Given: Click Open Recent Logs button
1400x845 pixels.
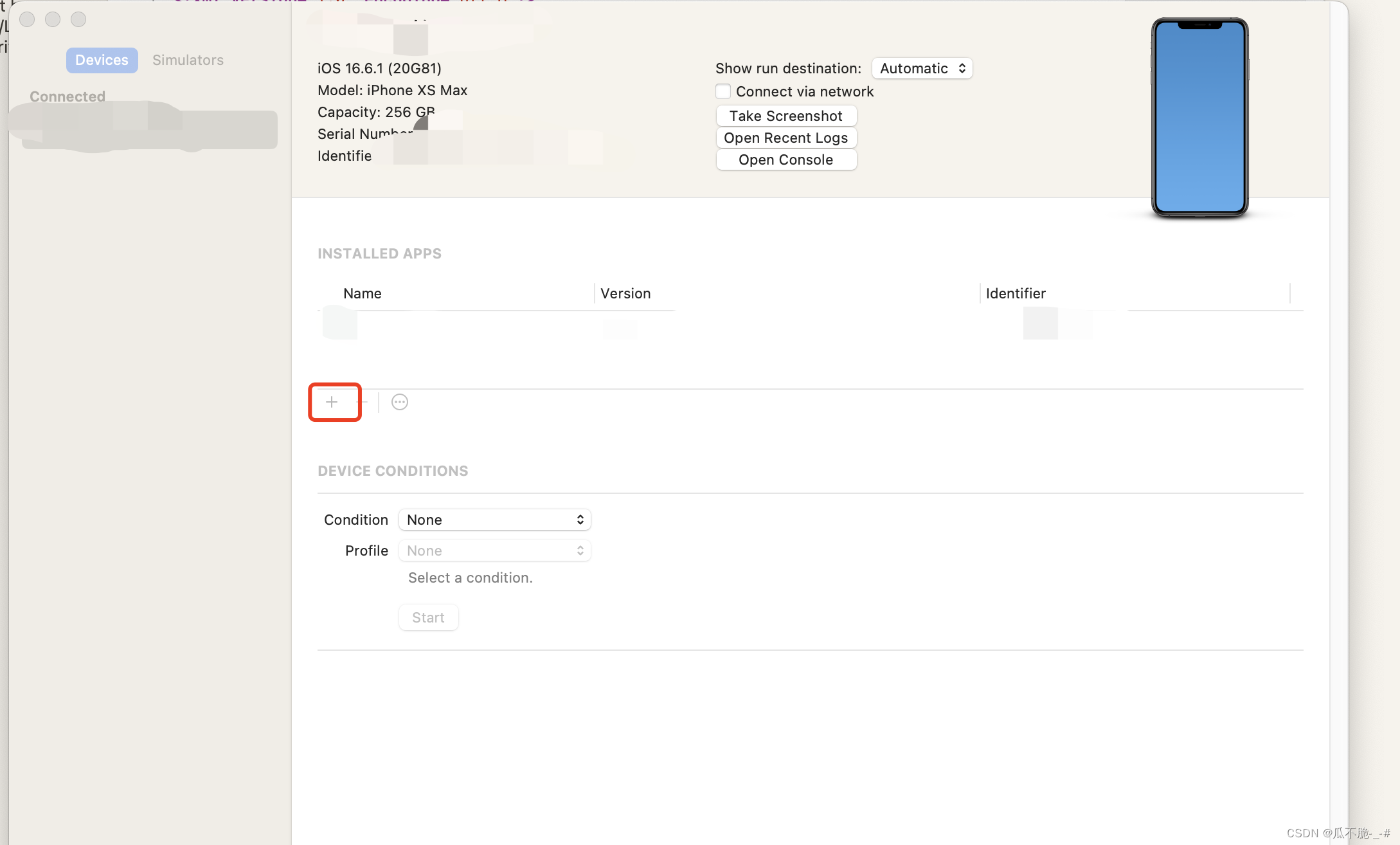Looking at the screenshot, I should pyautogui.click(x=785, y=138).
